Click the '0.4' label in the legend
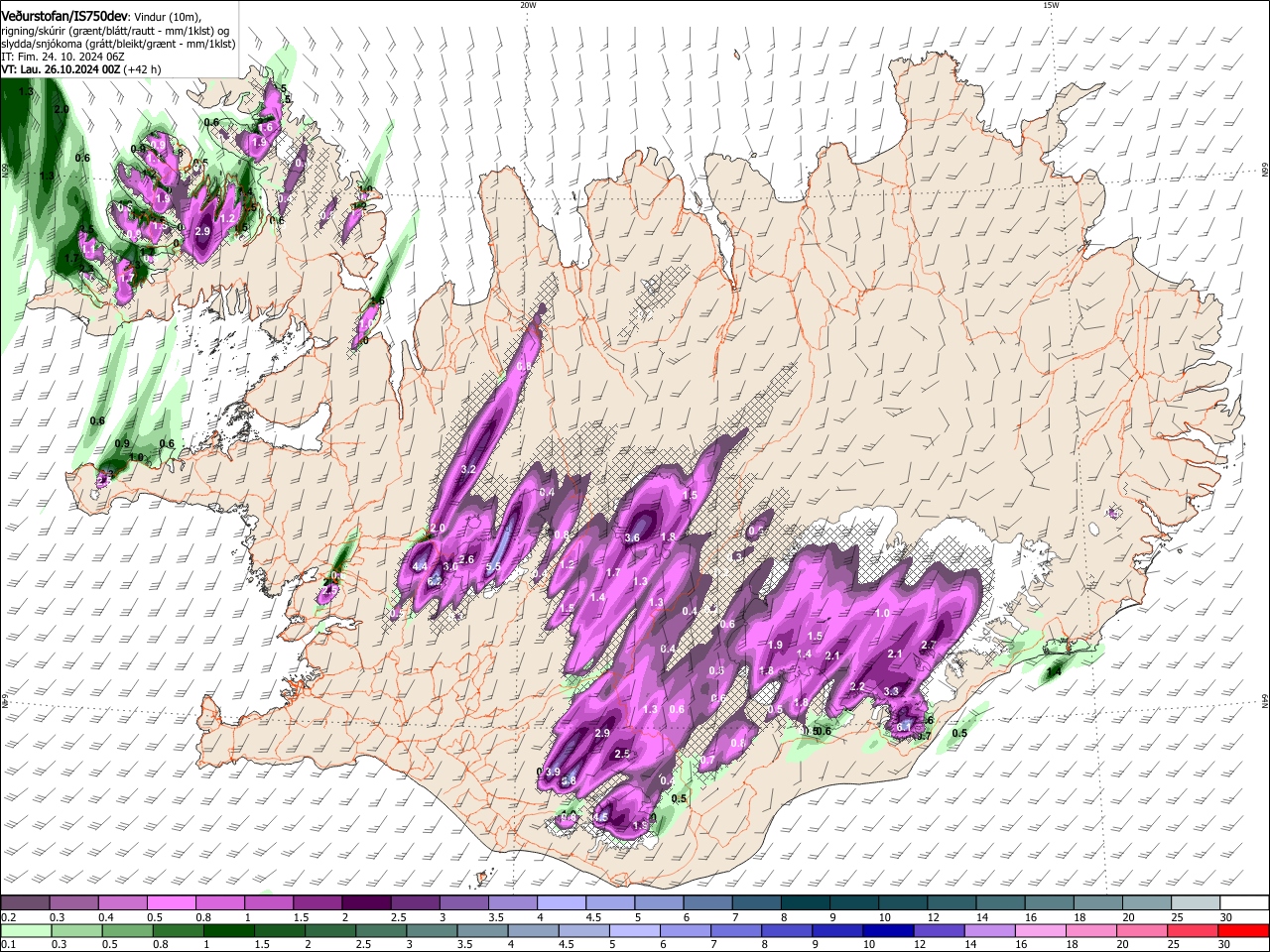 tap(105, 916)
